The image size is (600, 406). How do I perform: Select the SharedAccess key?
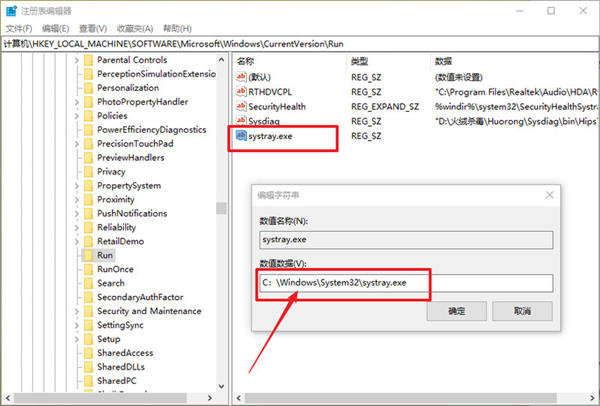pyautogui.click(x=125, y=353)
